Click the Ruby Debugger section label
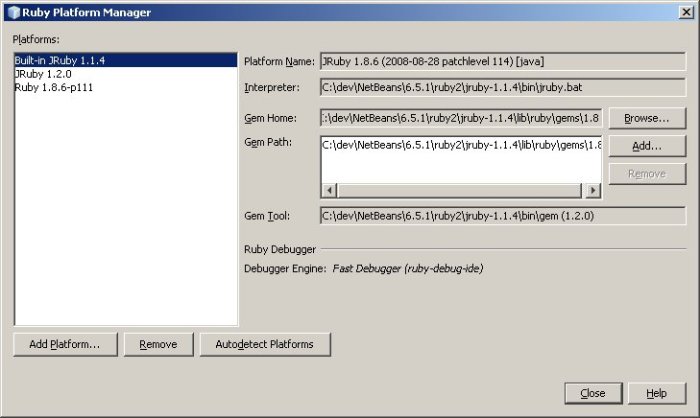This screenshot has width=700, height=418. [280, 249]
